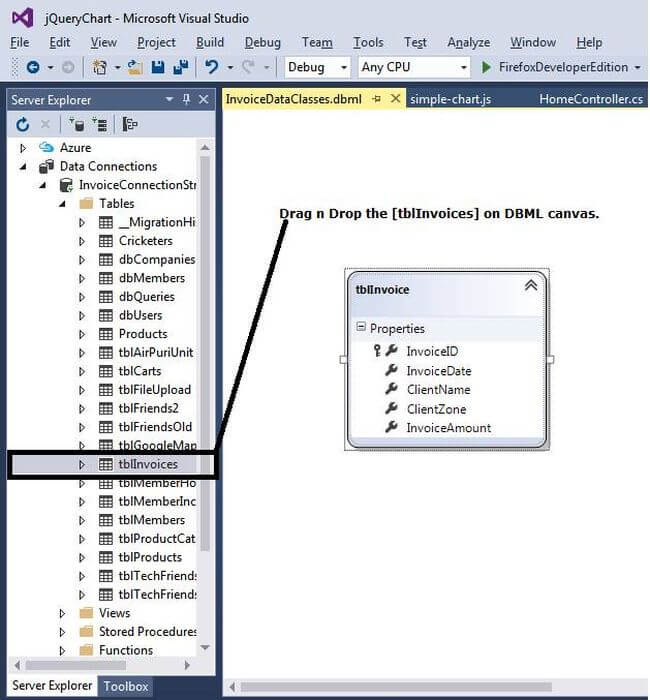This screenshot has height=700, width=650.
Task: Close the InvoiceDataClasses.dbml tab
Action: coord(396,98)
